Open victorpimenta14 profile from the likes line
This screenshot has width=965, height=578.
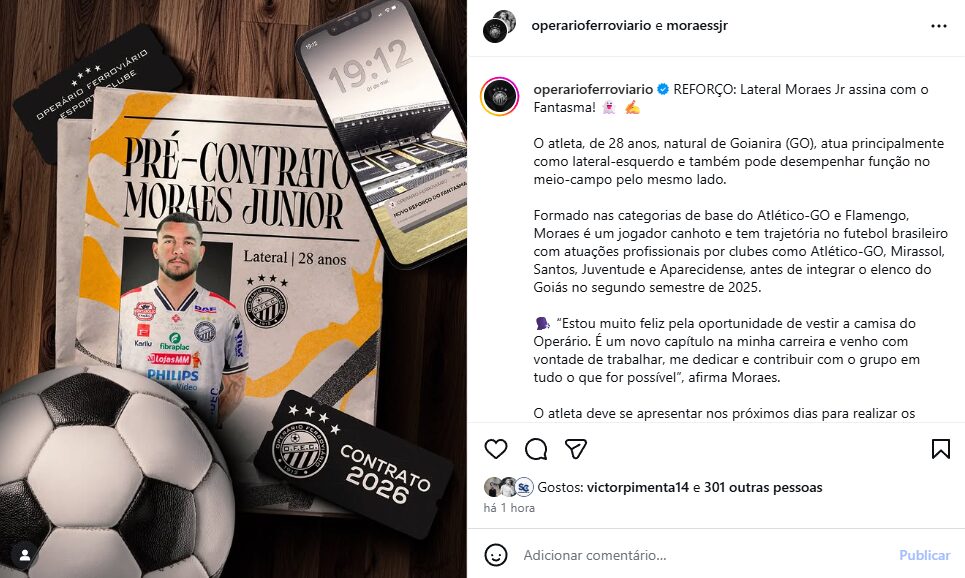pos(638,488)
